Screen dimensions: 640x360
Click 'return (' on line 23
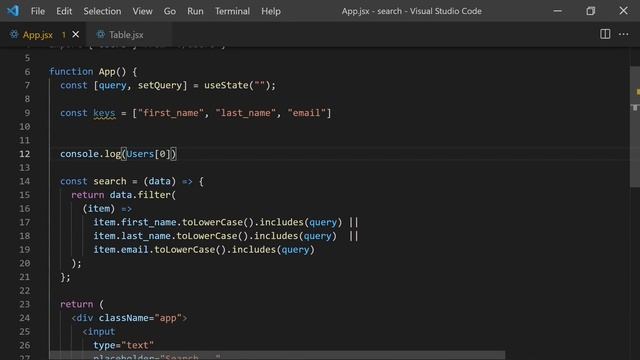(x=82, y=304)
